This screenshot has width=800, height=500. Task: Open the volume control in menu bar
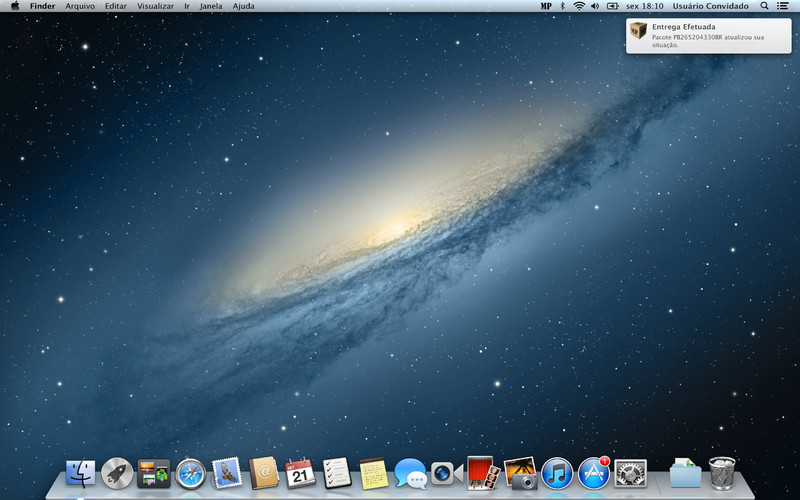[x=595, y=6]
